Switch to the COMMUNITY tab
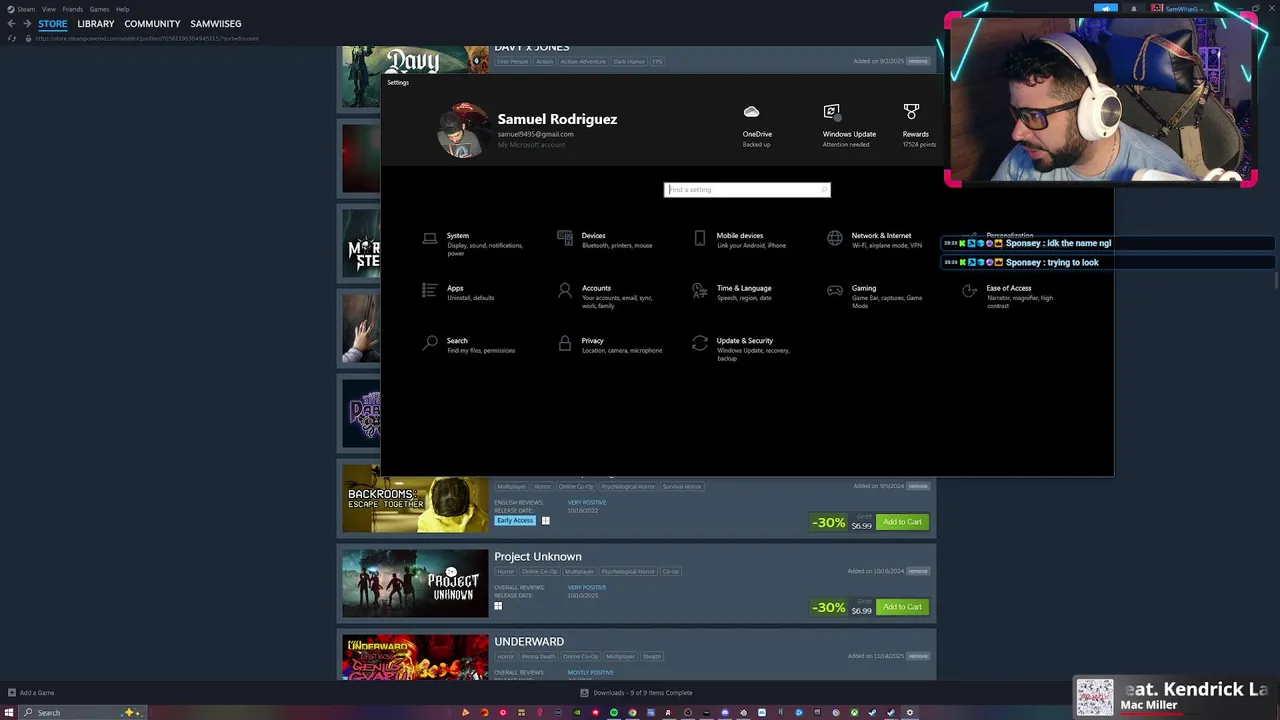The height and width of the screenshot is (720, 1280). tap(152, 24)
